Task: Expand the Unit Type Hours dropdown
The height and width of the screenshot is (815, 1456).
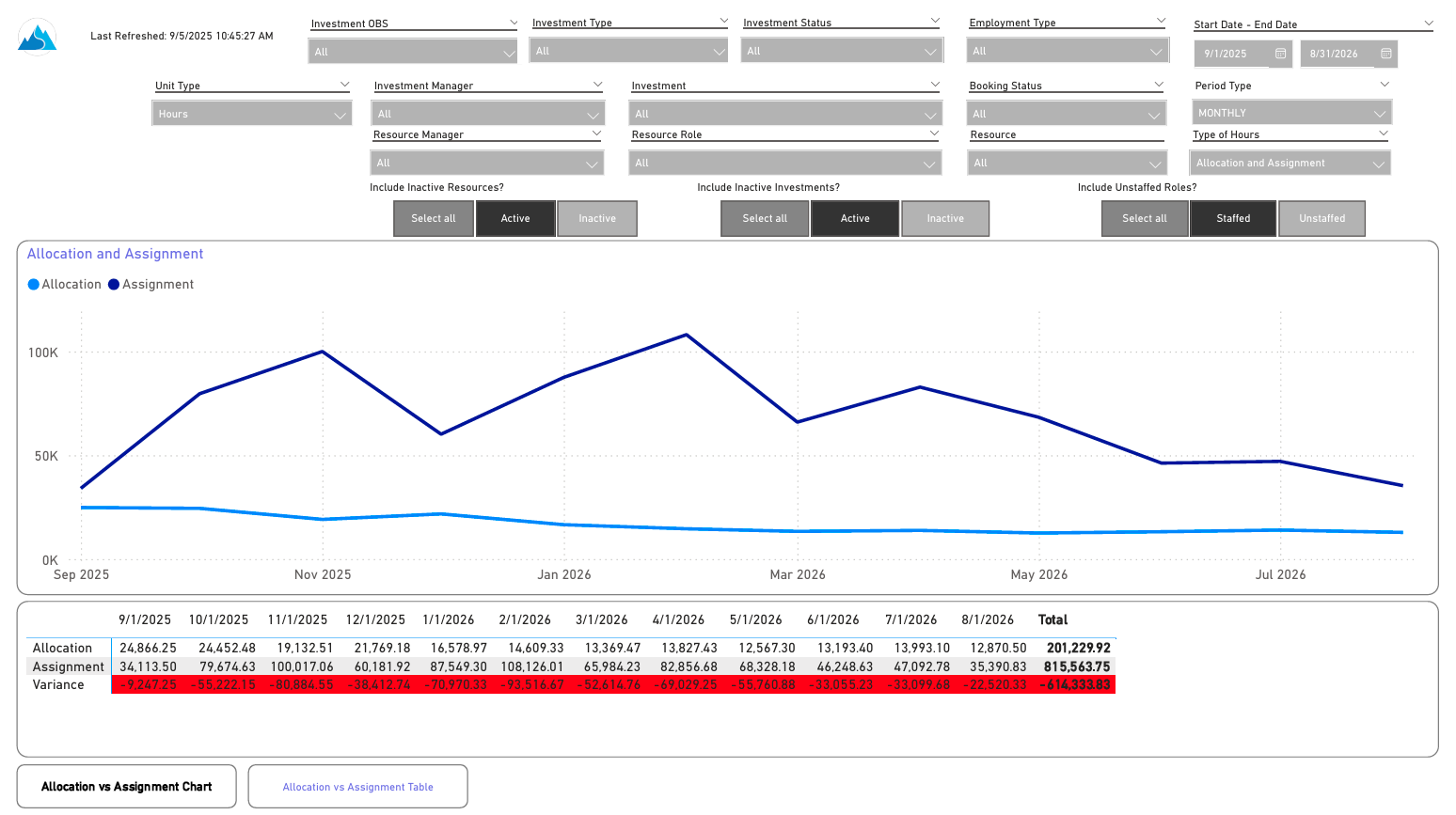Action: (251, 114)
